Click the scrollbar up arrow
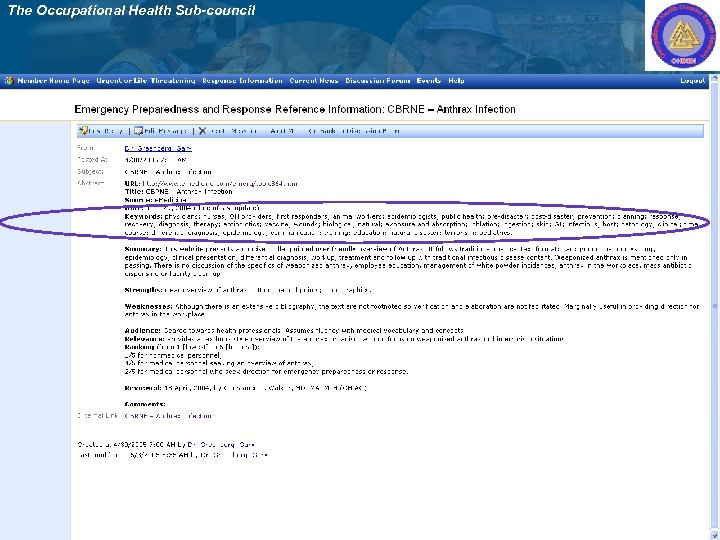 point(715,79)
